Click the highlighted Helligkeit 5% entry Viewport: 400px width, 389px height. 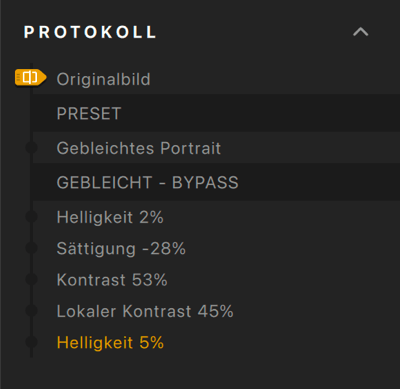110,342
